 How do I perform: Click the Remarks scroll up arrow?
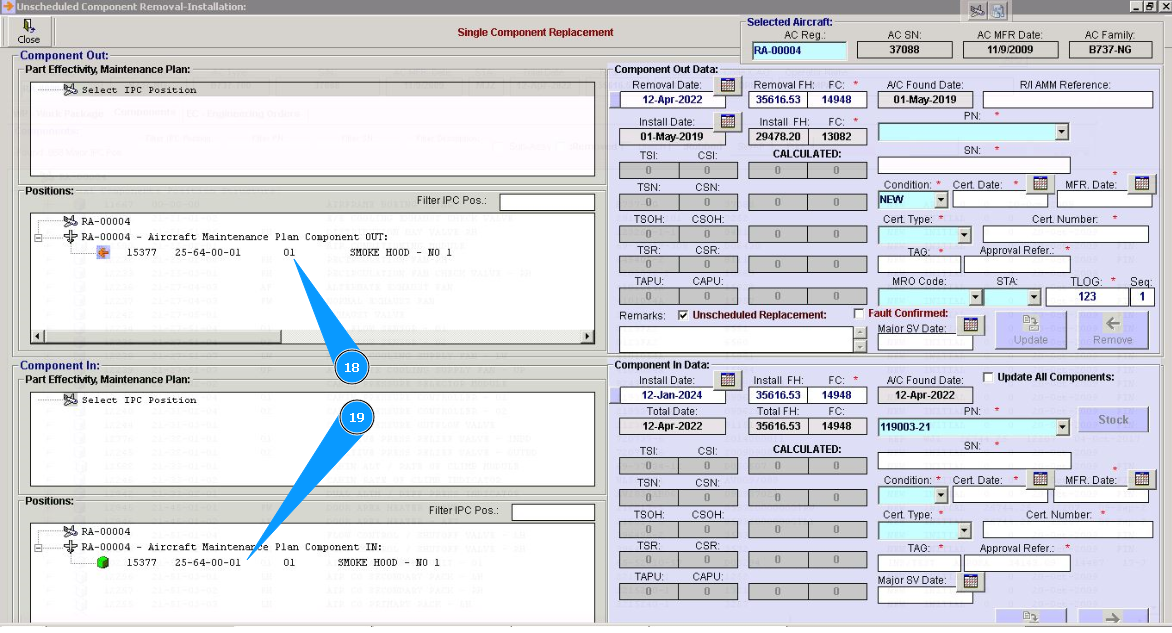(x=860, y=333)
